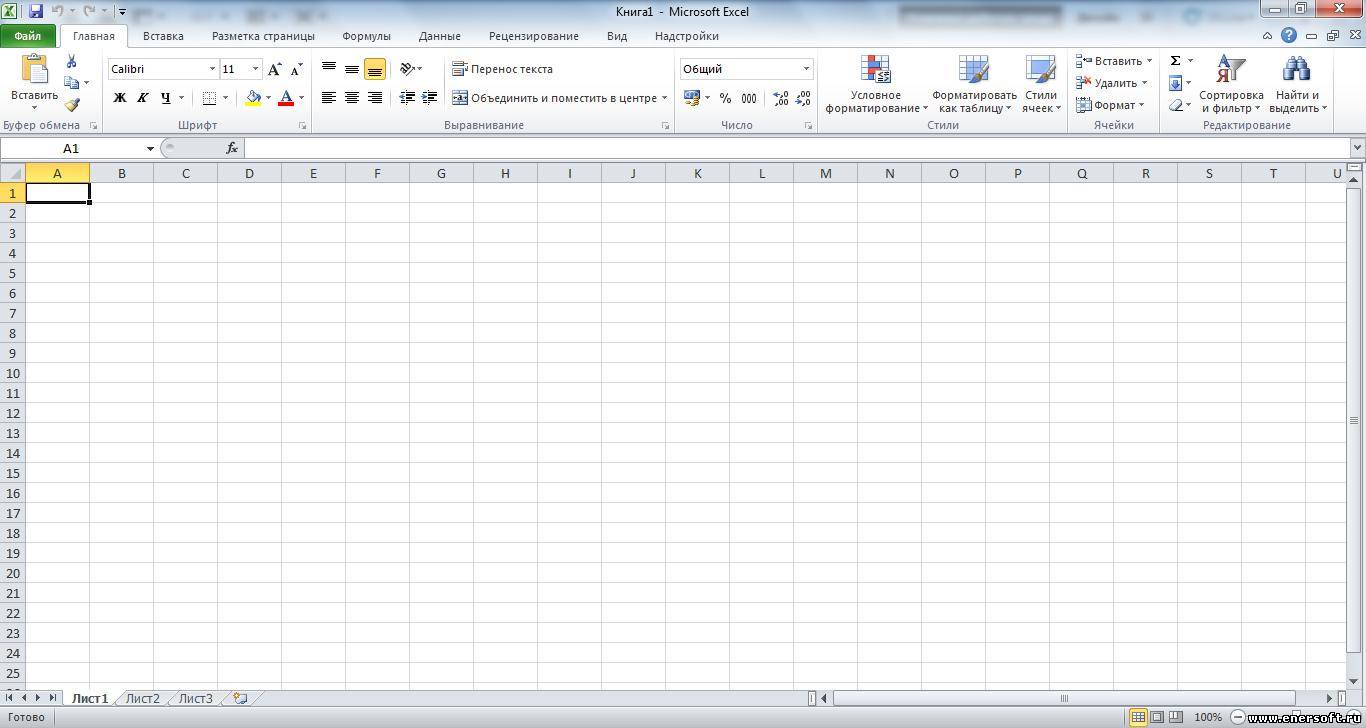Switch to the Формулы tab
The height and width of the screenshot is (728, 1366).
pyautogui.click(x=366, y=36)
